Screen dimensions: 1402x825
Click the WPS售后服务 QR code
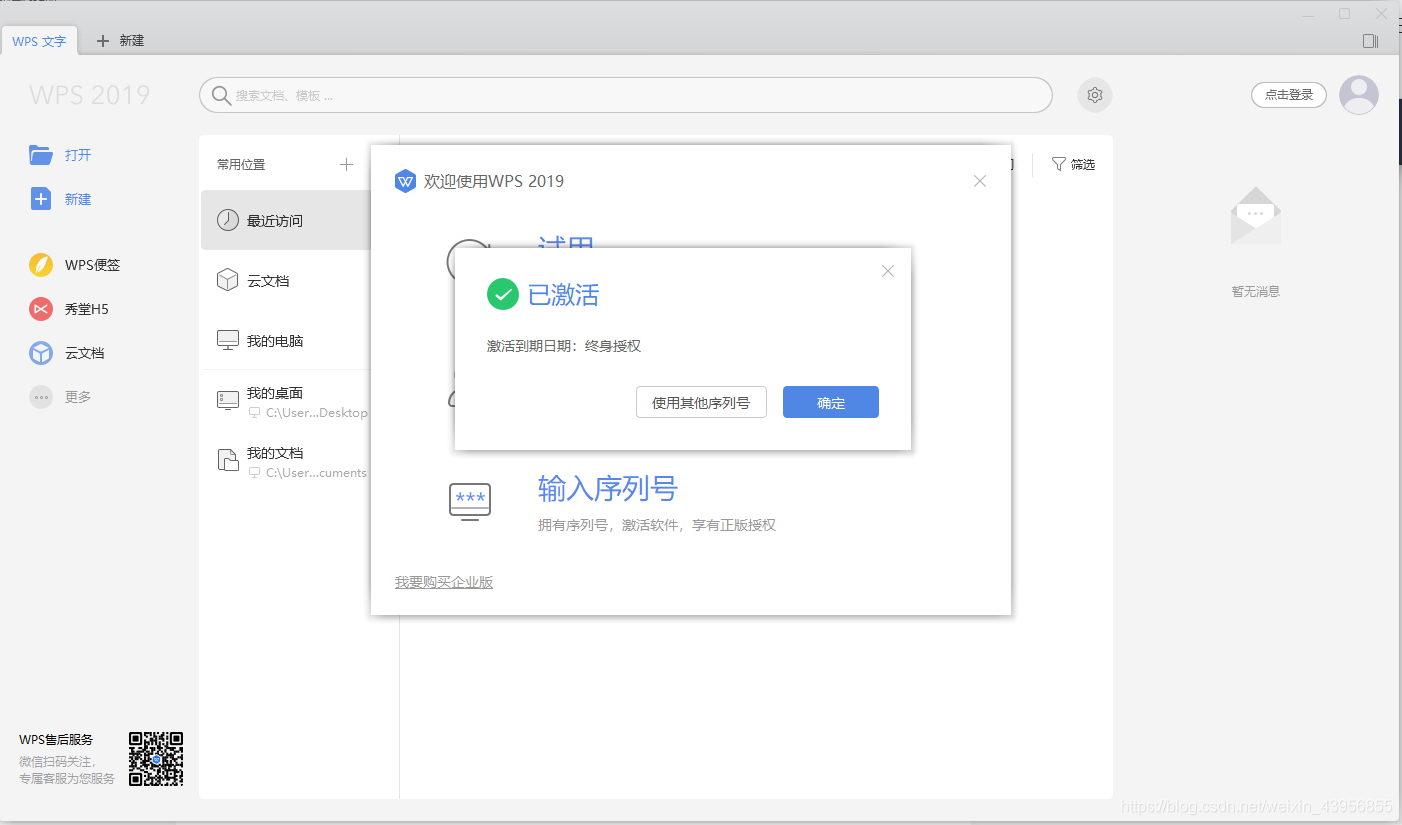tap(156, 759)
